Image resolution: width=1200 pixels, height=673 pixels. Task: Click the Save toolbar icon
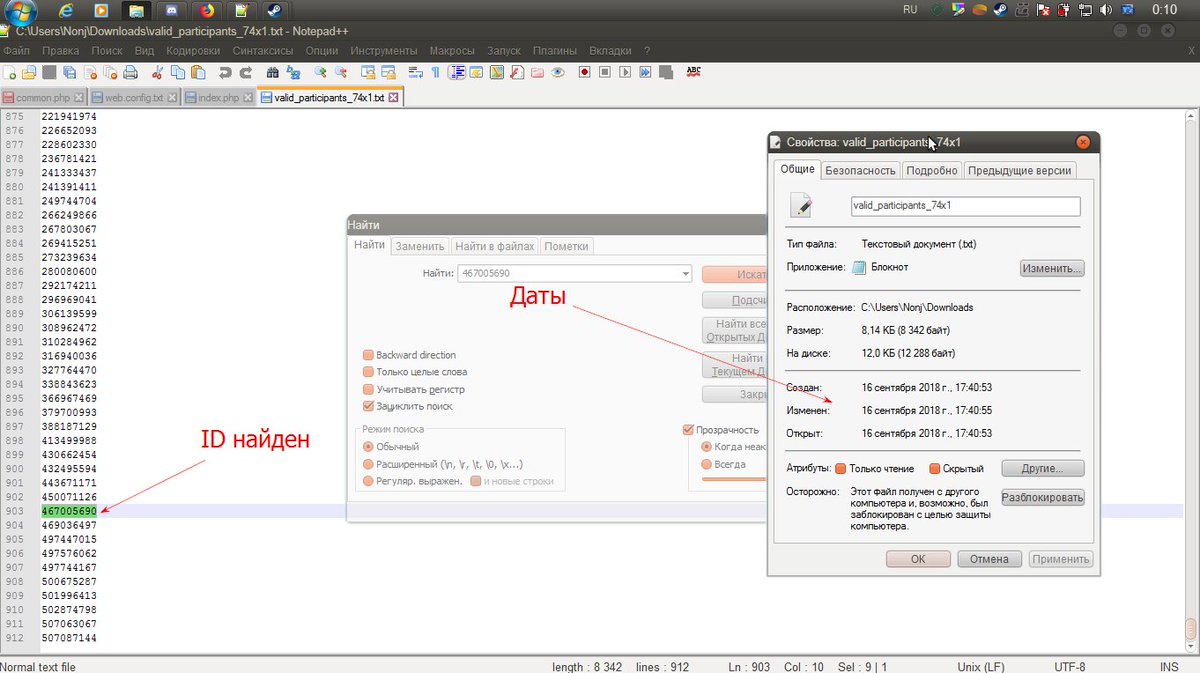tap(49, 72)
